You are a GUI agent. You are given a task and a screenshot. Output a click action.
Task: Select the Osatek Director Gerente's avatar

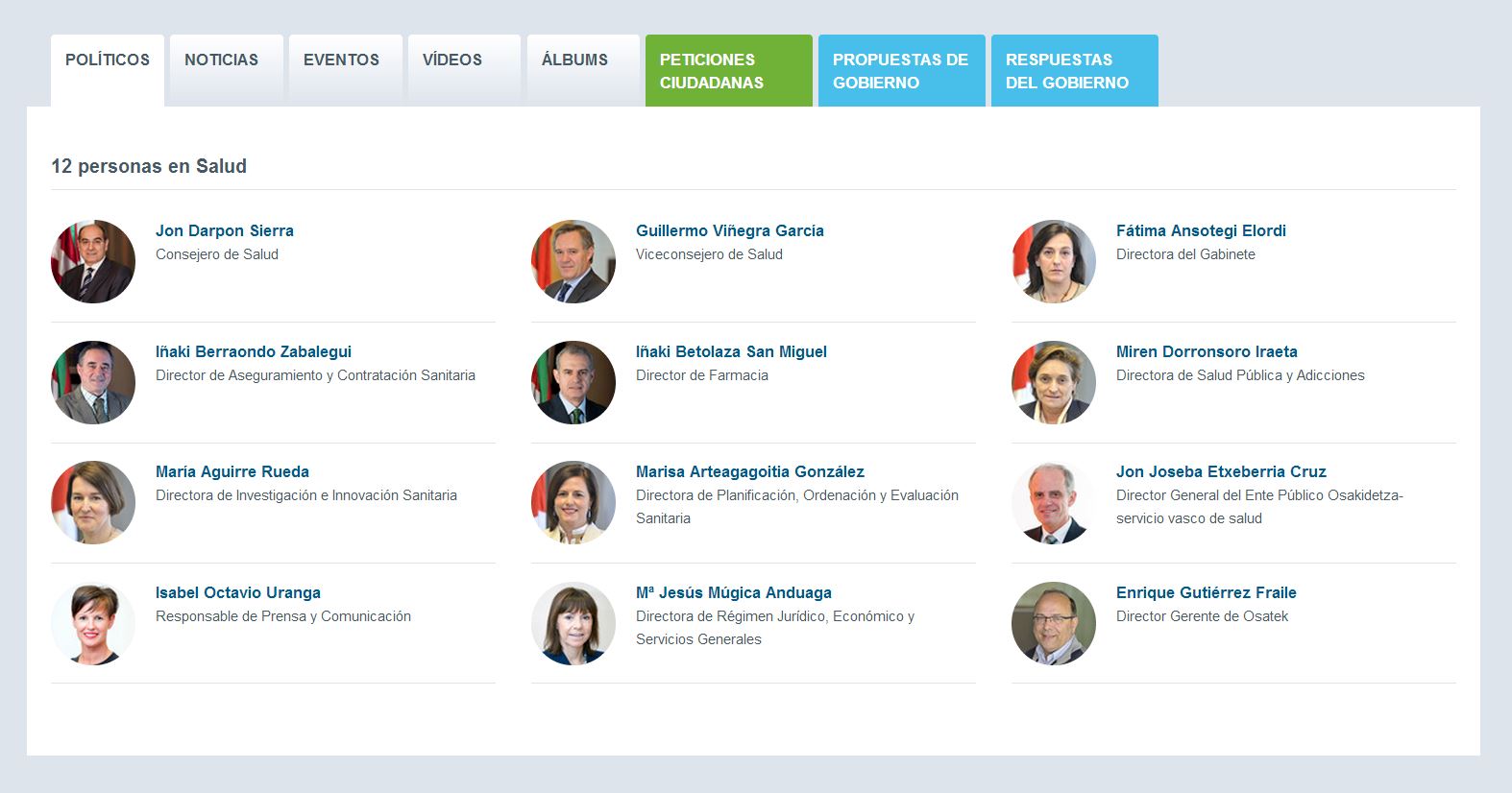pyautogui.click(x=1054, y=623)
